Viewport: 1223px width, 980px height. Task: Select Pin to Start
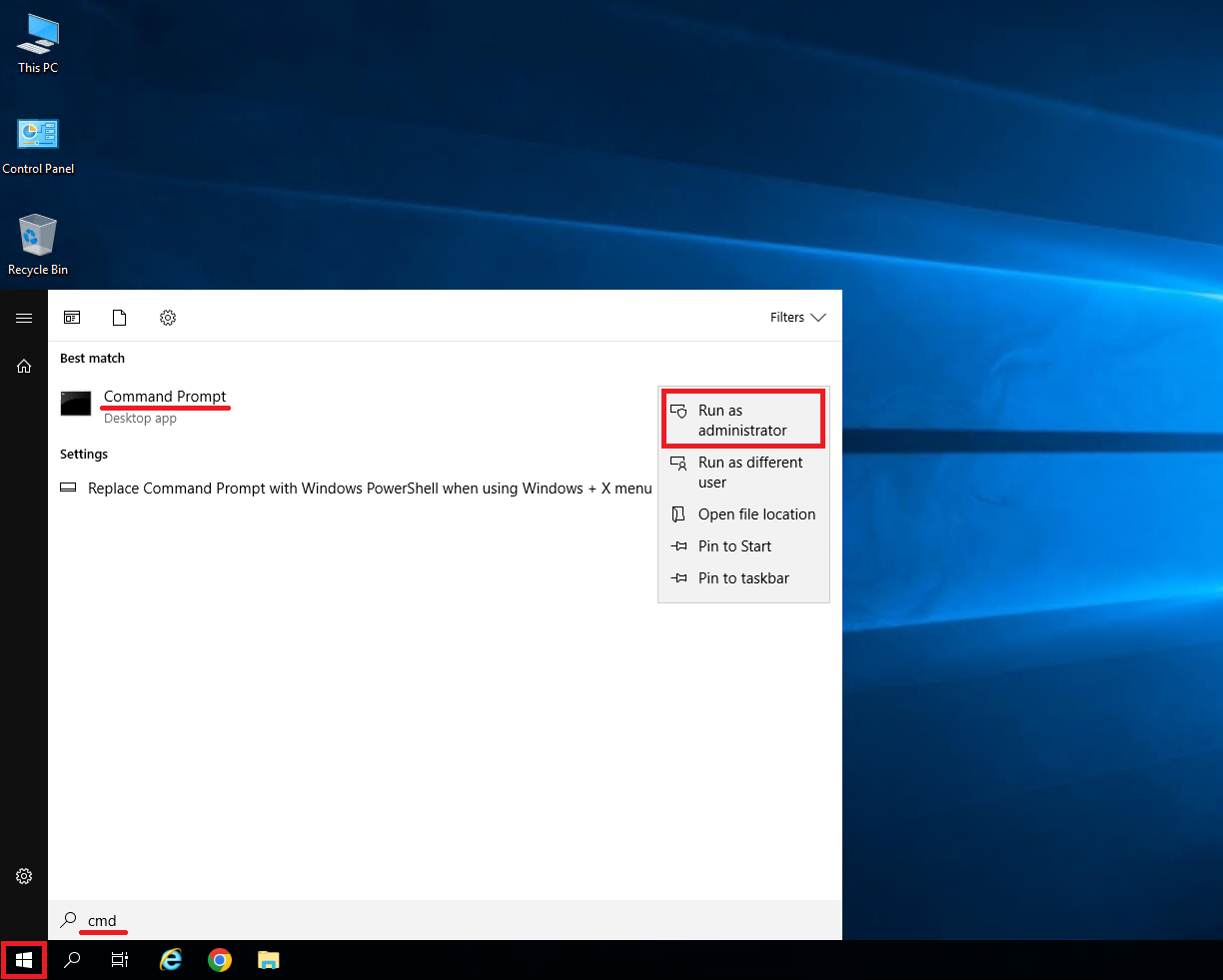pos(743,546)
